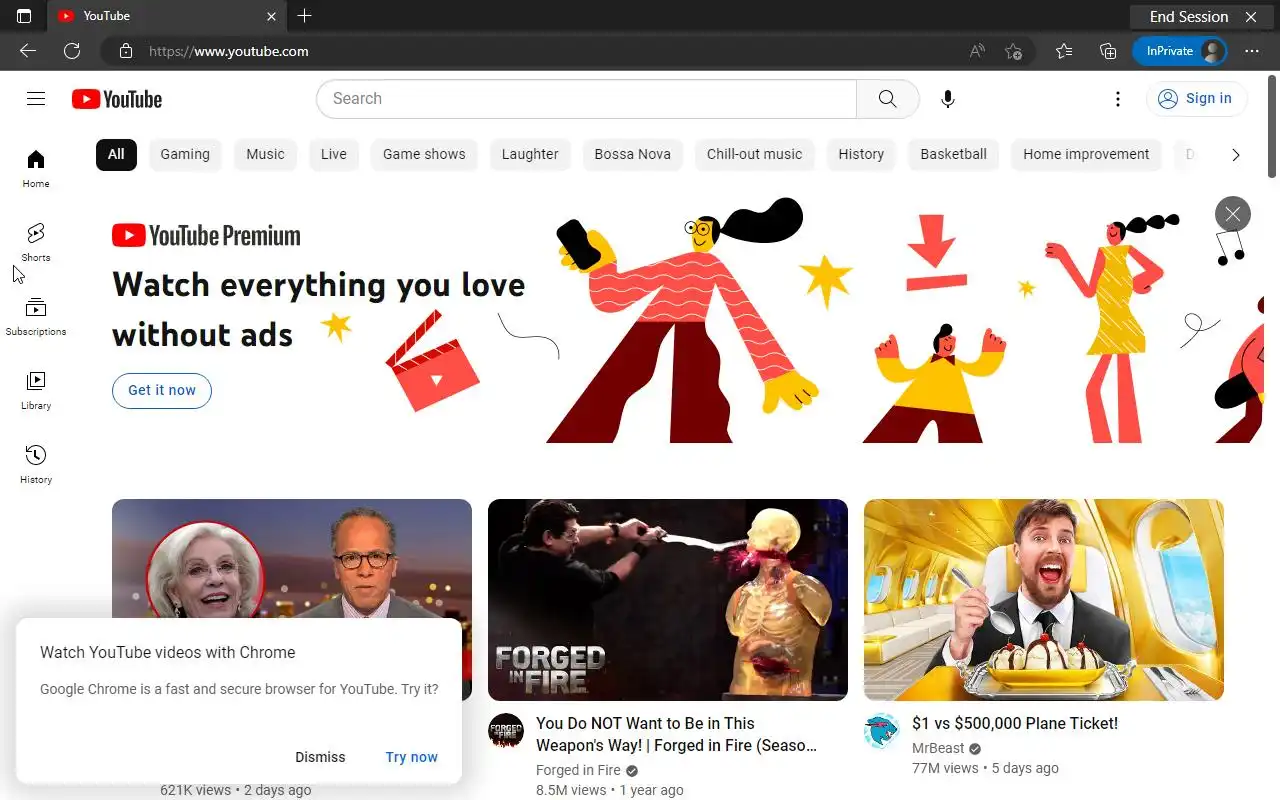
Task: Open tab actions menu
Action: pyautogui.click(x=24, y=16)
